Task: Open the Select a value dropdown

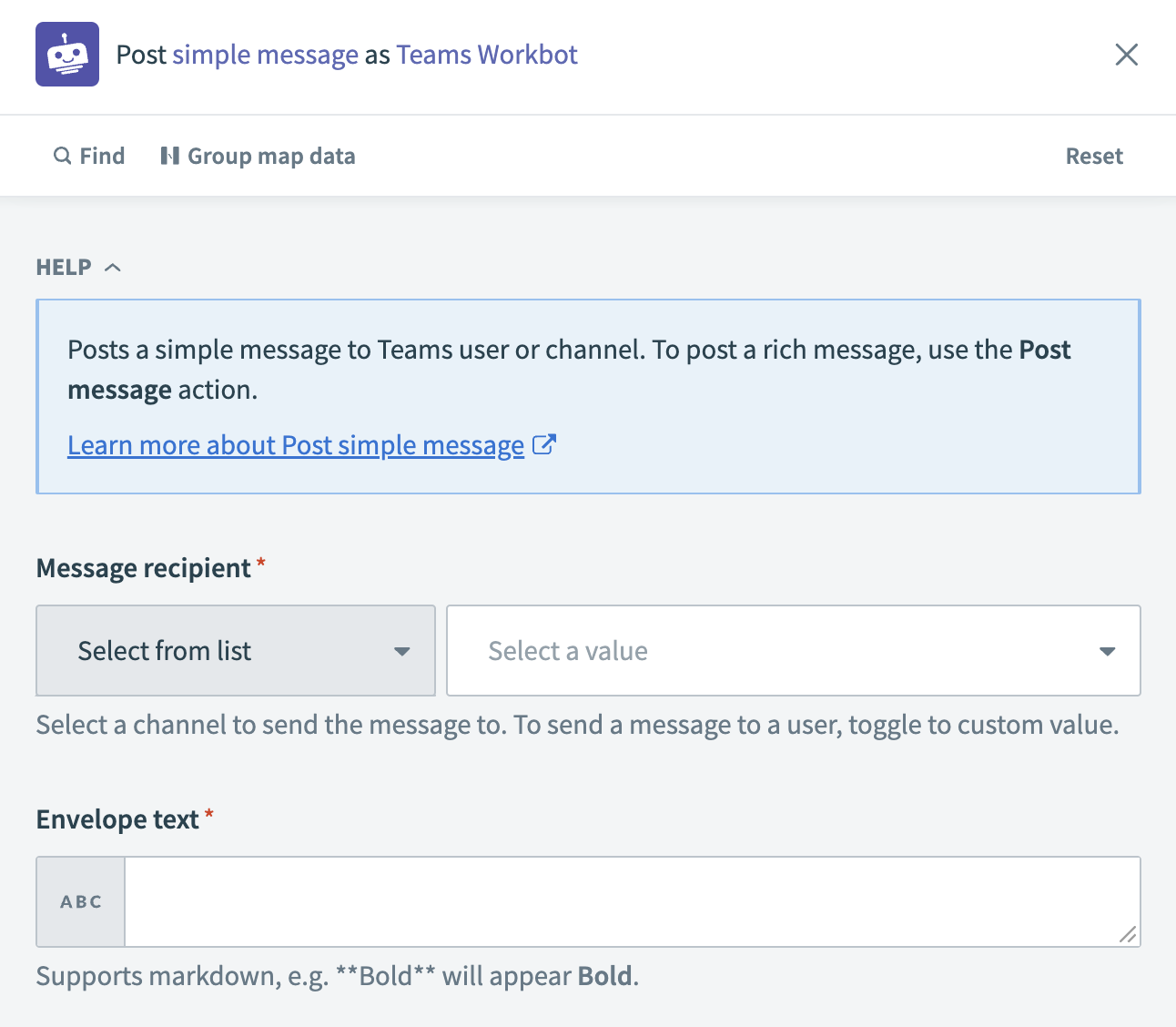Action: [792, 651]
